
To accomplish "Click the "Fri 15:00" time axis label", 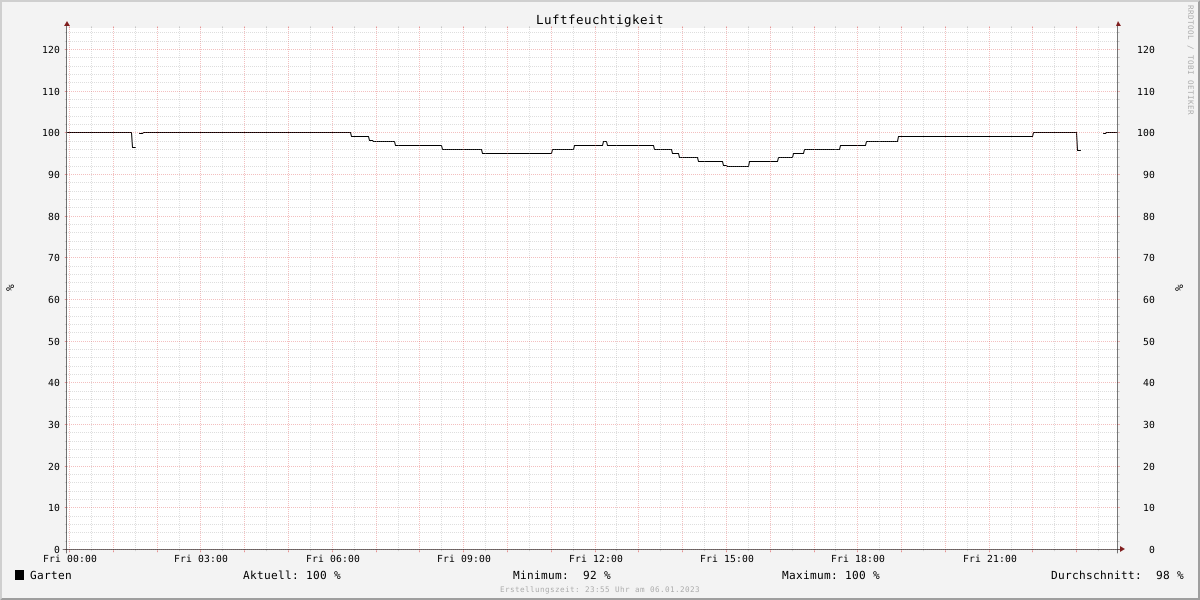I will (x=727, y=559).
